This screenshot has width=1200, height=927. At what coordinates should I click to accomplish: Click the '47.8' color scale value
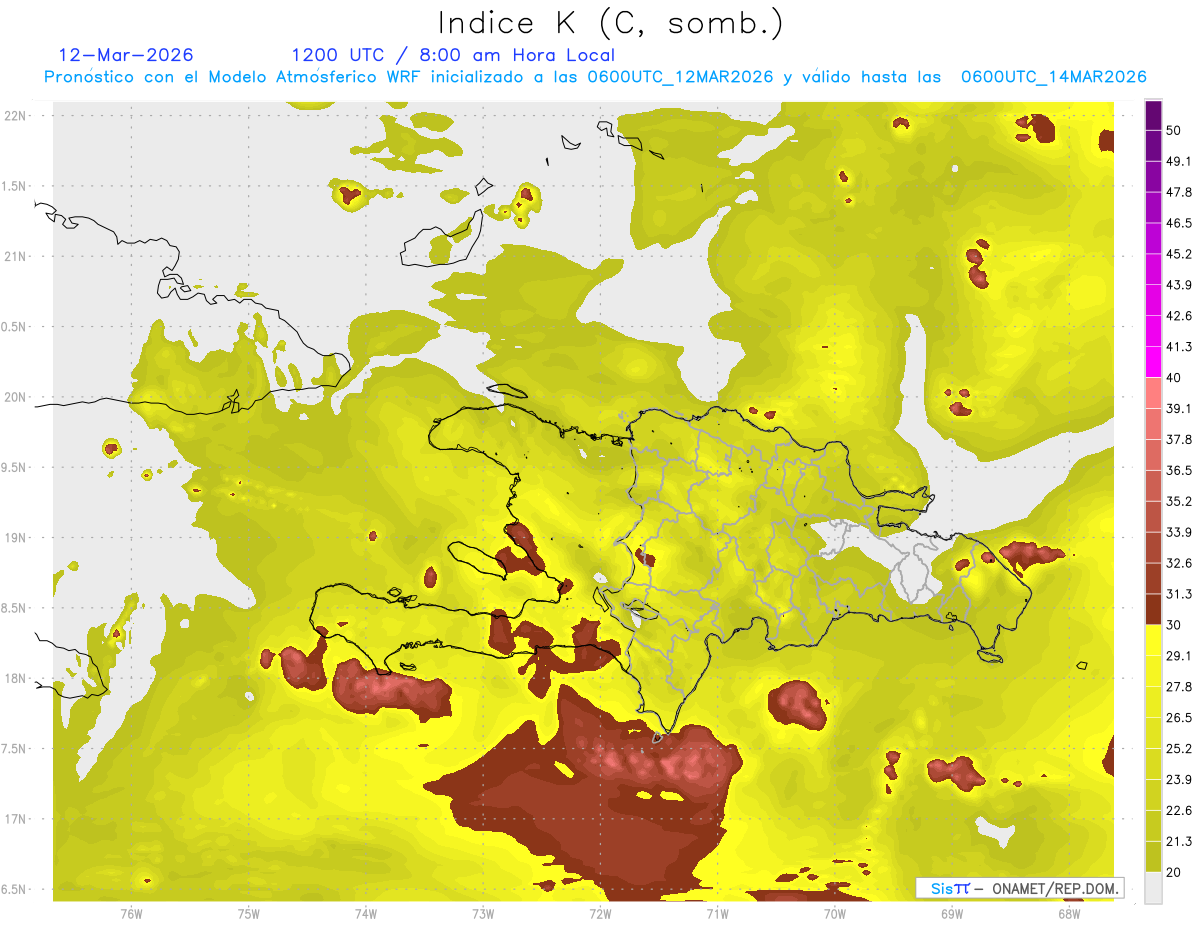[x=1179, y=192]
